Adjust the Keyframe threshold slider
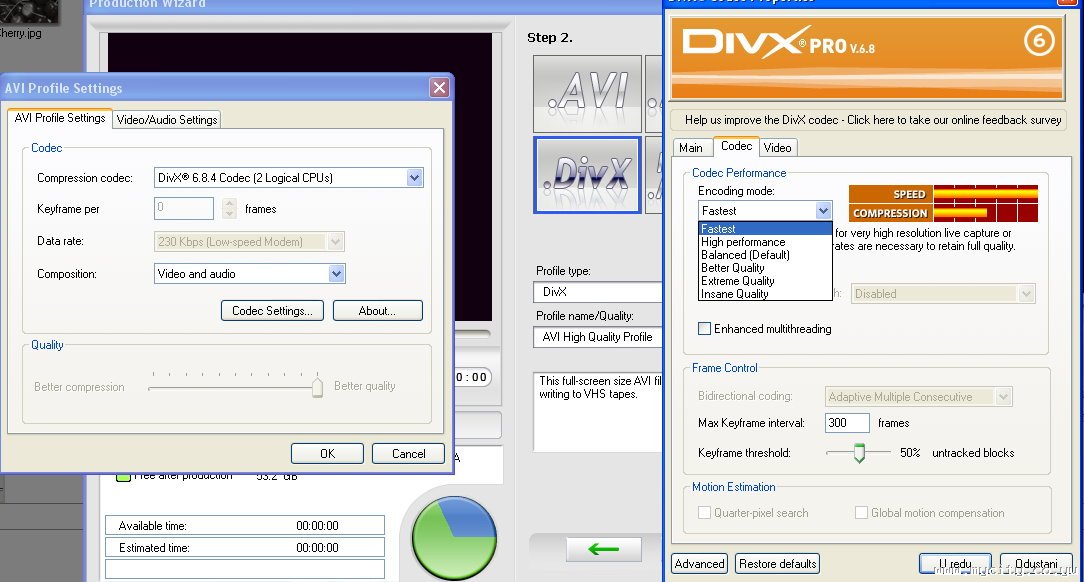The height and width of the screenshot is (582, 1084). (859, 453)
